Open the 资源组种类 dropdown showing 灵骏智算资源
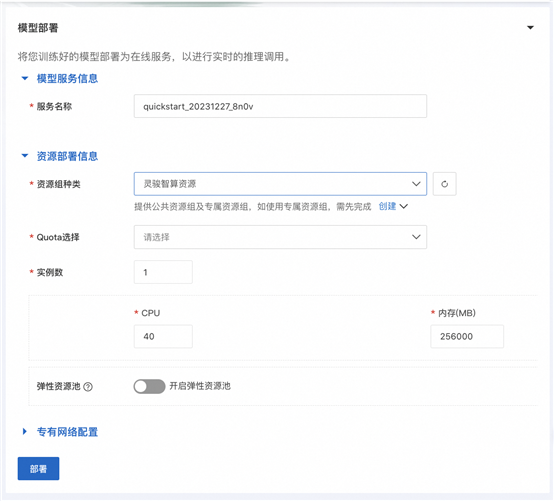 pos(280,184)
